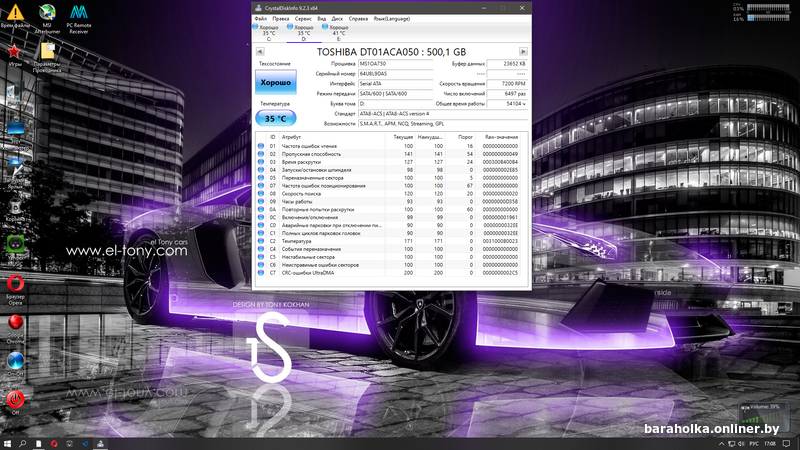Click the serial number field 64U8L9DAS

[x=395, y=74]
